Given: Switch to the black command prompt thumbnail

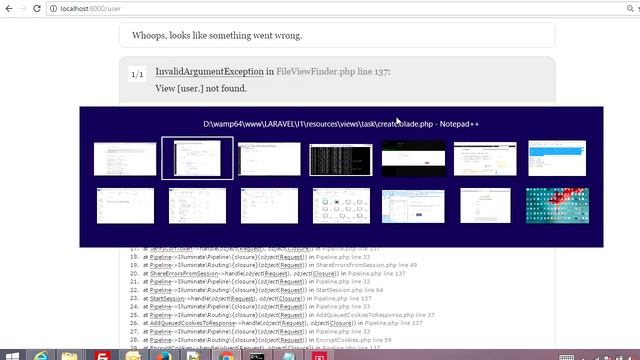Looking at the screenshot, I should (341, 160).
